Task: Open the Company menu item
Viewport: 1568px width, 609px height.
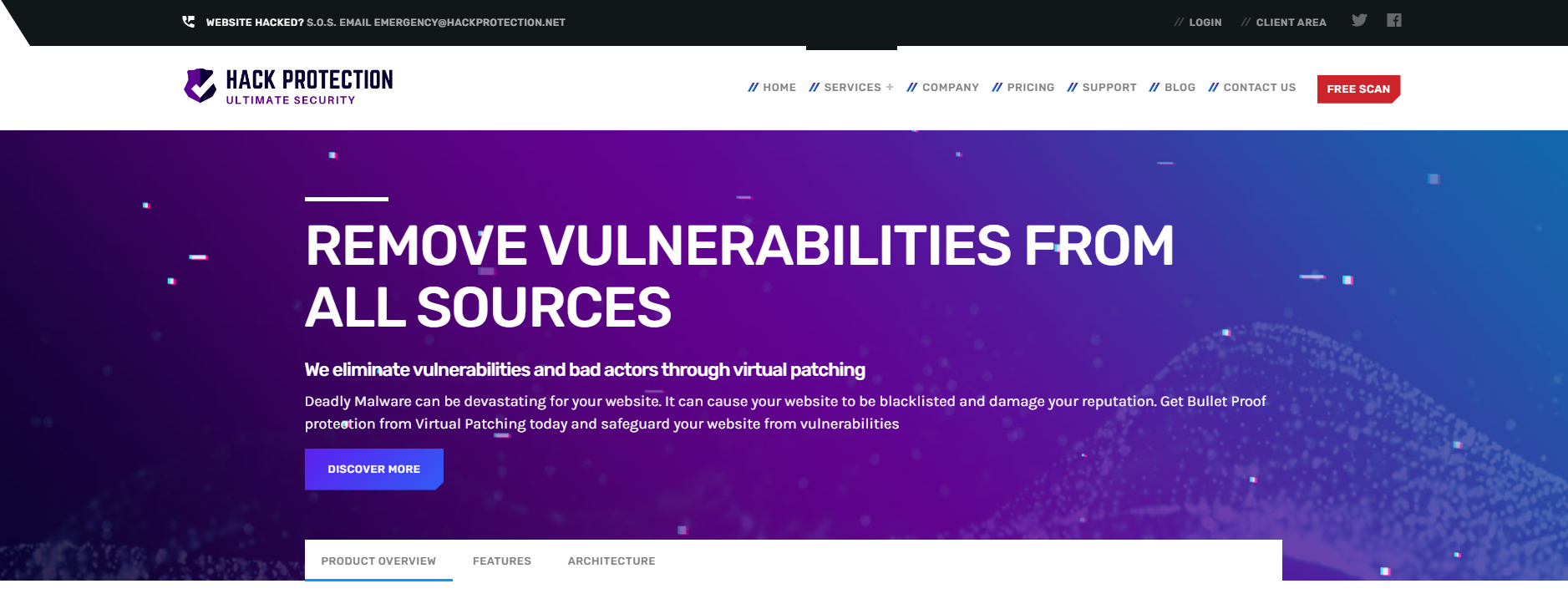Action: click(950, 88)
